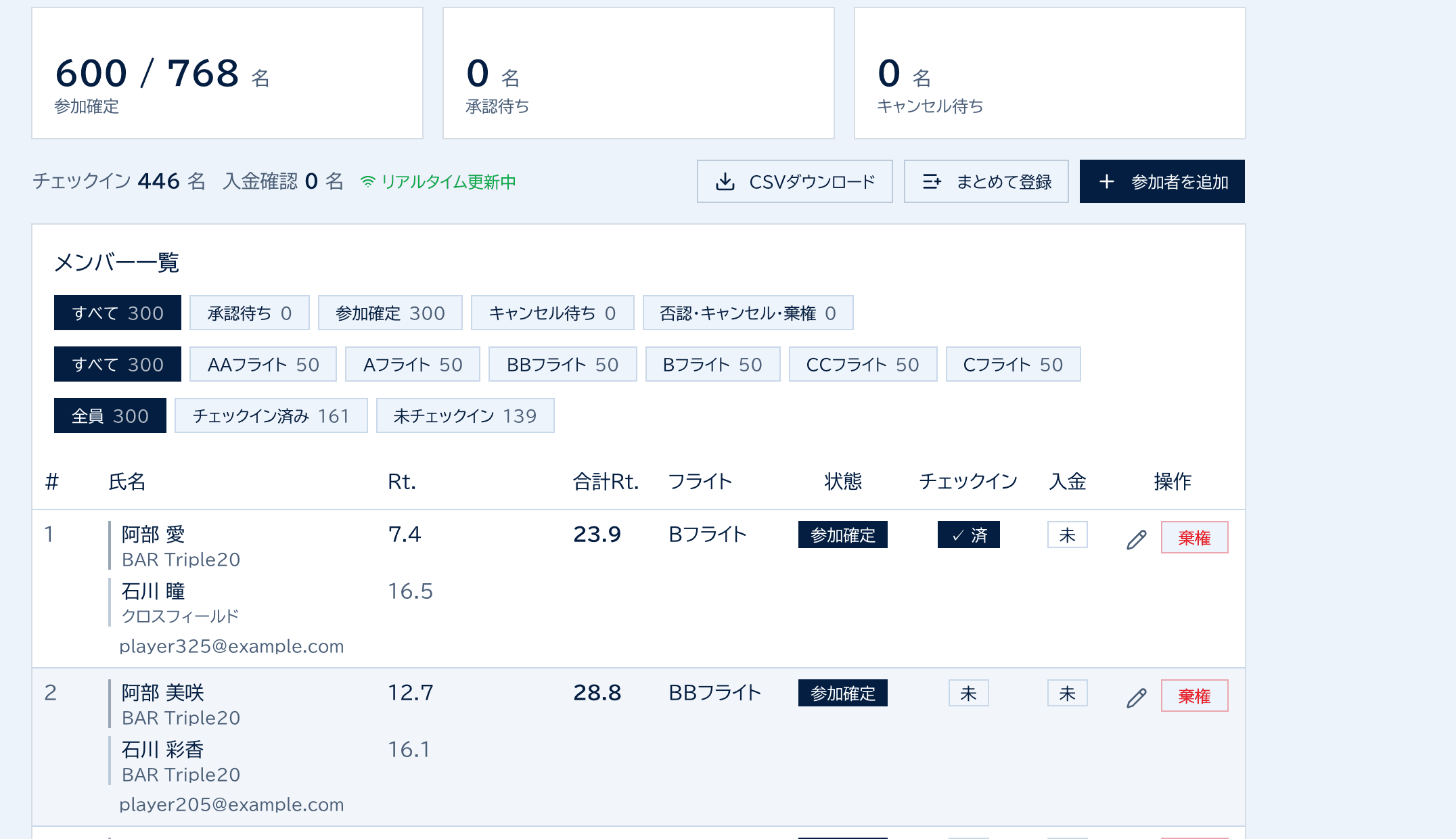Click the email player325@example.com
This screenshot has height=839, width=1456.
click(x=231, y=646)
